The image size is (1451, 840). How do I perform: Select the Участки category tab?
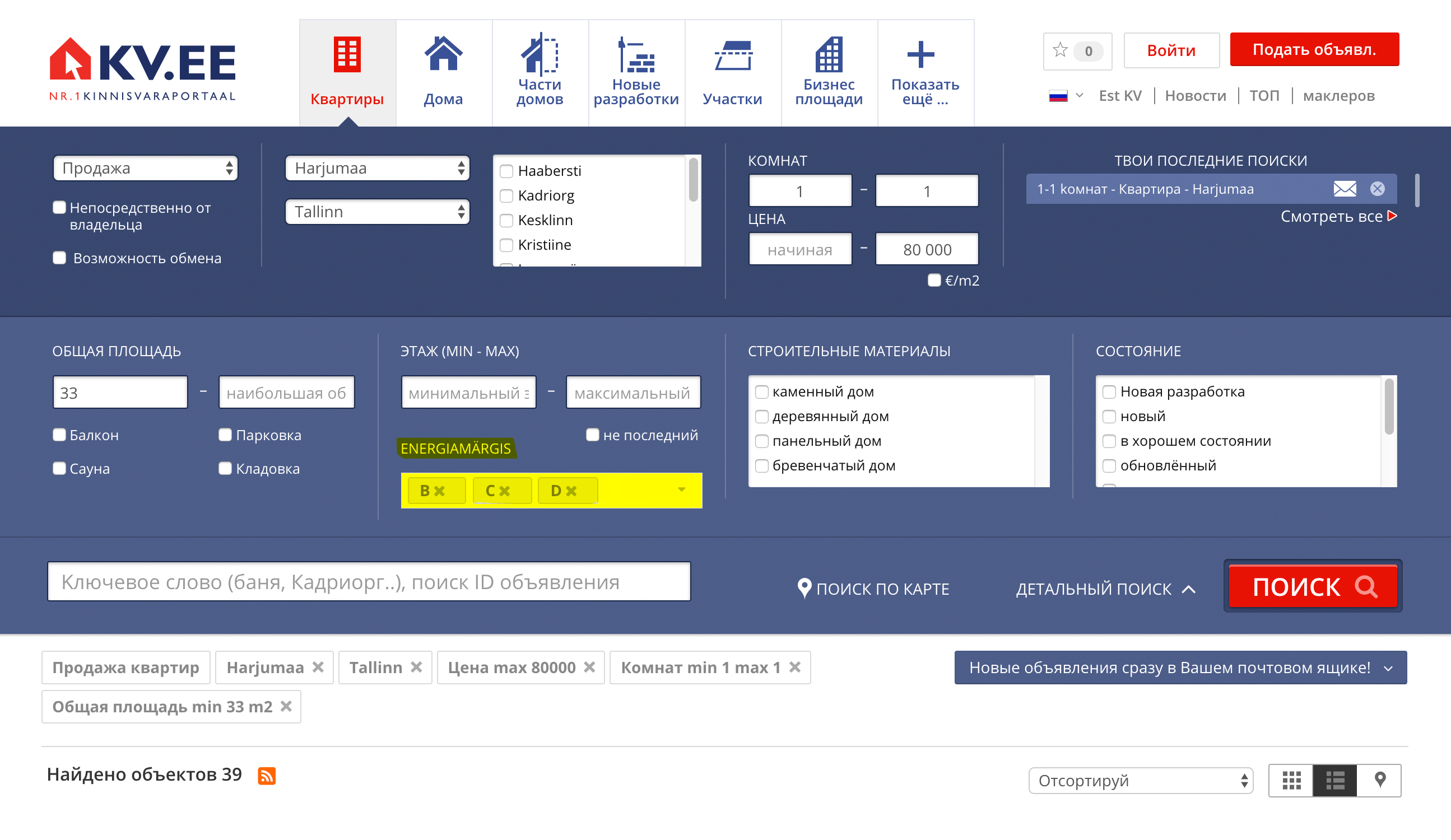733,73
